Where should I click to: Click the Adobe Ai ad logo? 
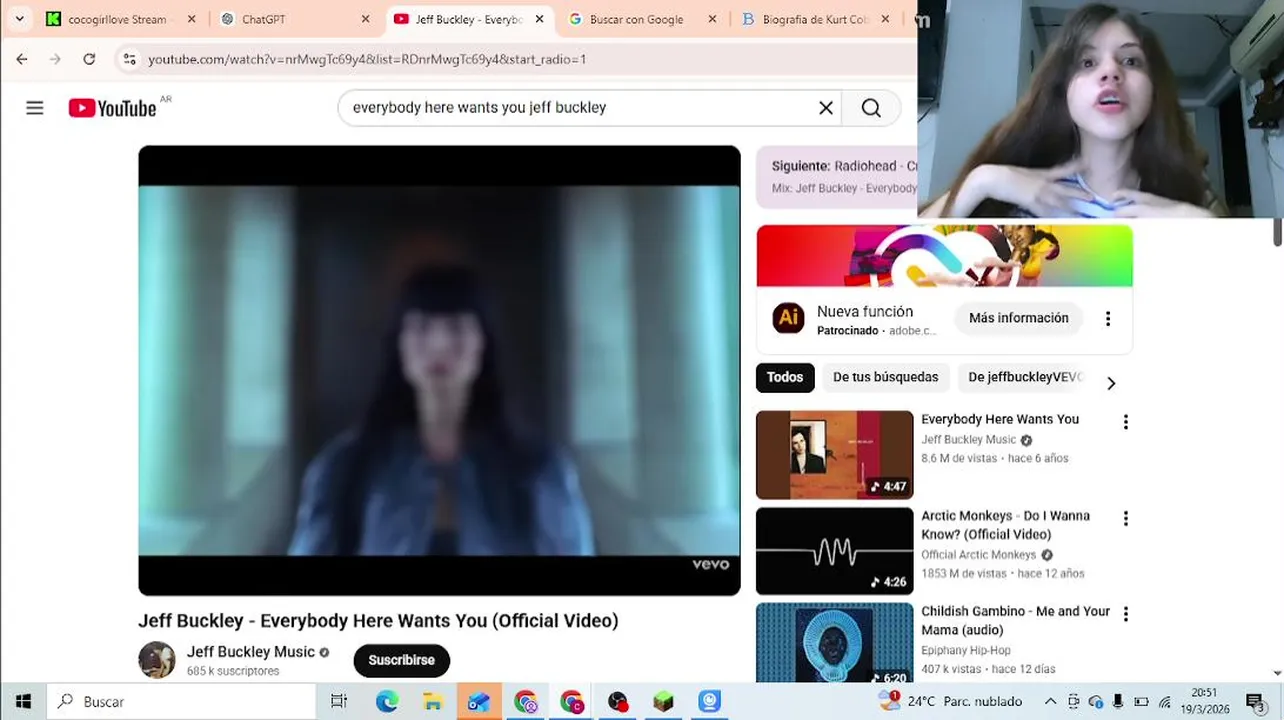tap(788, 318)
